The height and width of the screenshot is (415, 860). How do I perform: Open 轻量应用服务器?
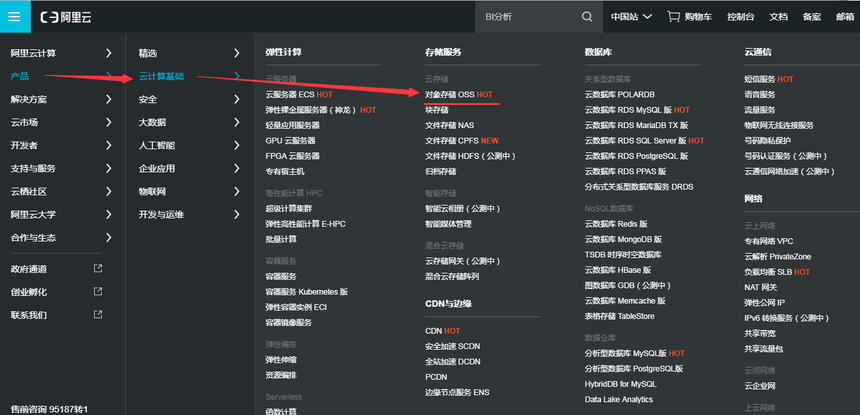click(292, 125)
